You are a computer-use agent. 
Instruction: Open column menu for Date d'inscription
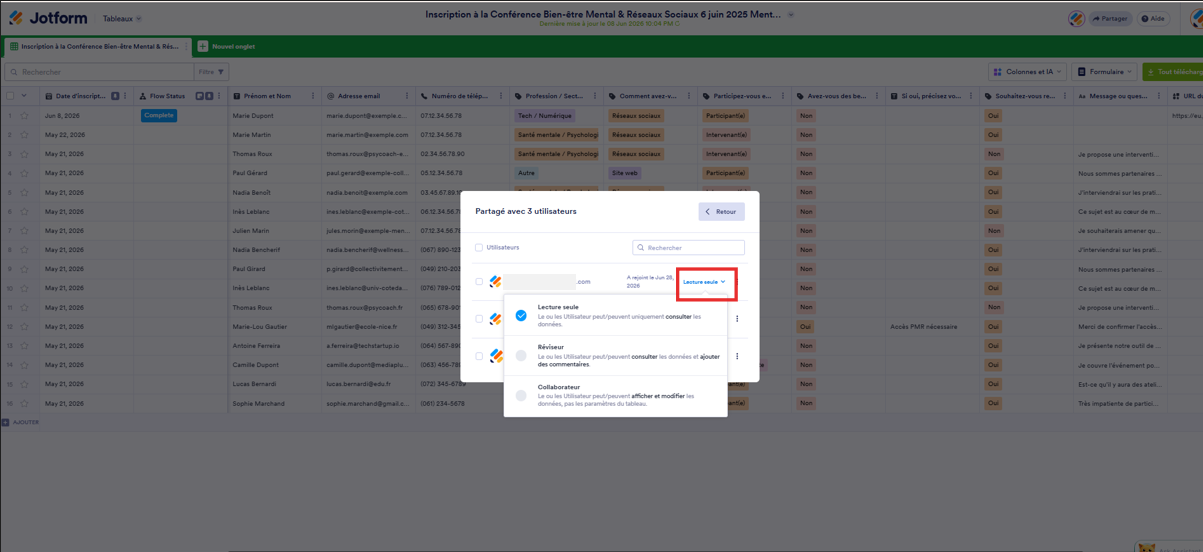125,96
